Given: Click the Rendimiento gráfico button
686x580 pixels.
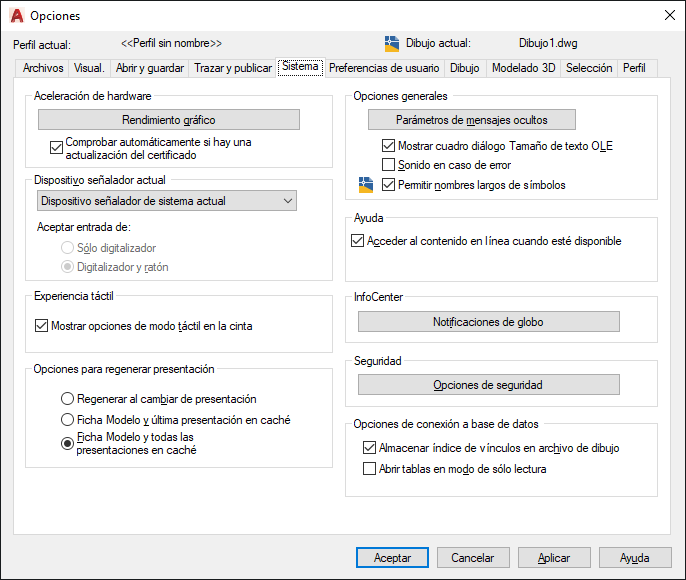Looking at the screenshot, I should (x=169, y=120).
